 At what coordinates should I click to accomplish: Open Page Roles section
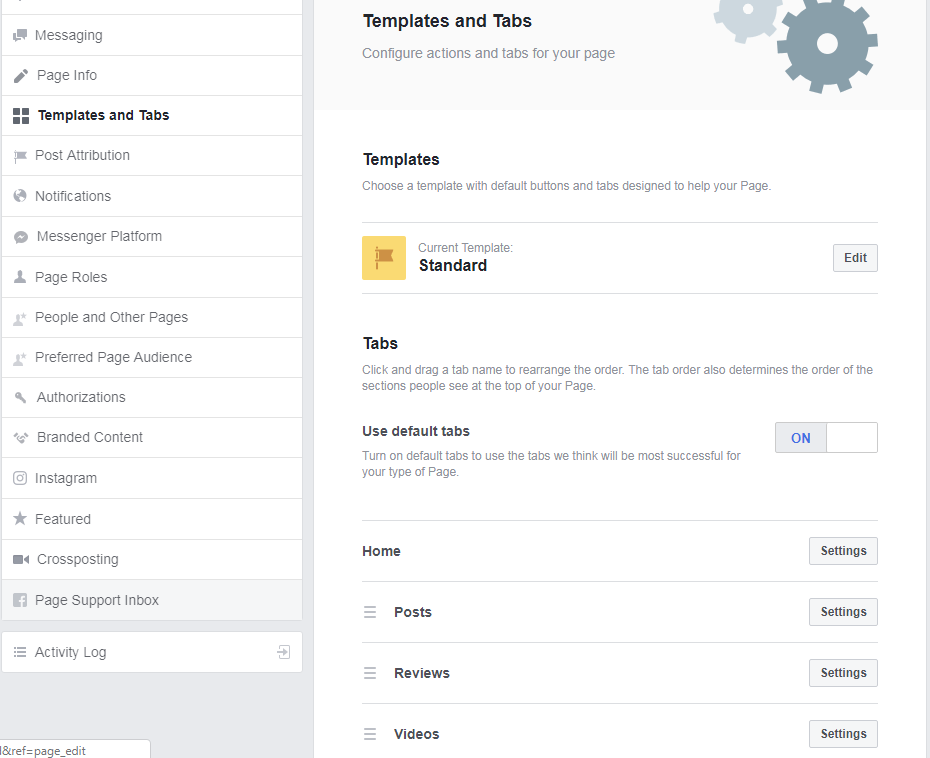pyautogui.click(x=152, y=277)
